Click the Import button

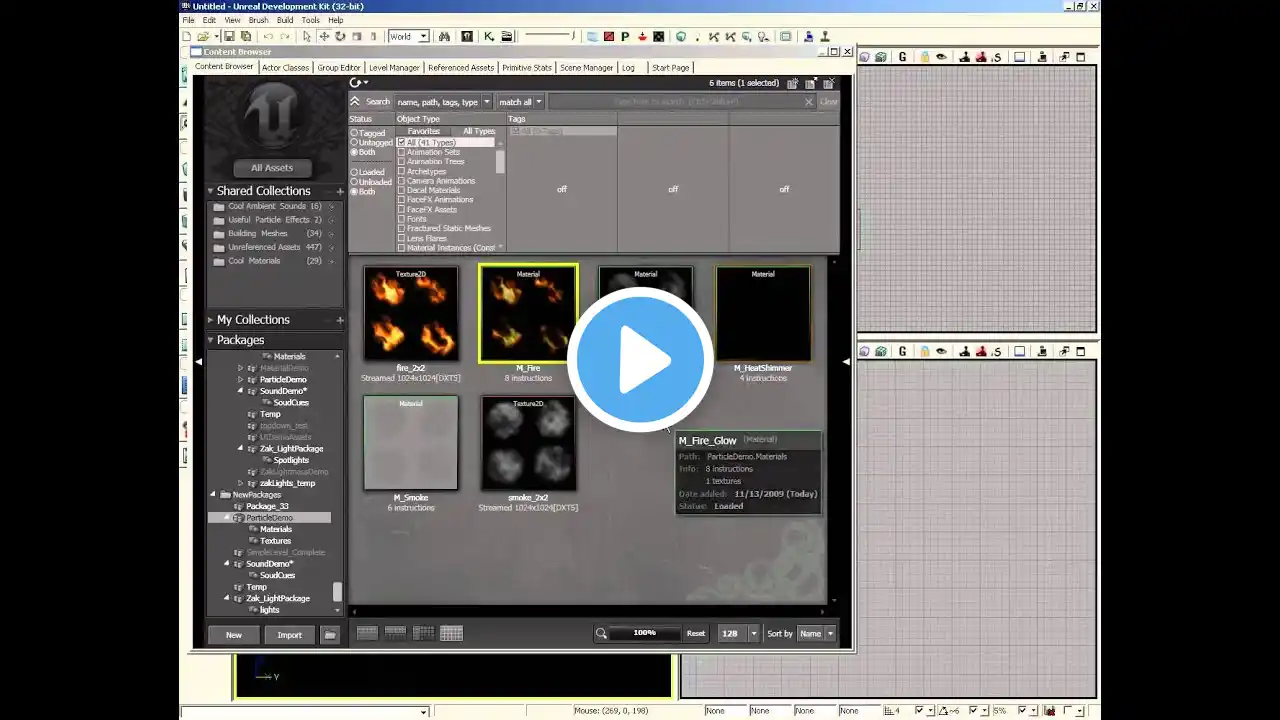point(289,635)
